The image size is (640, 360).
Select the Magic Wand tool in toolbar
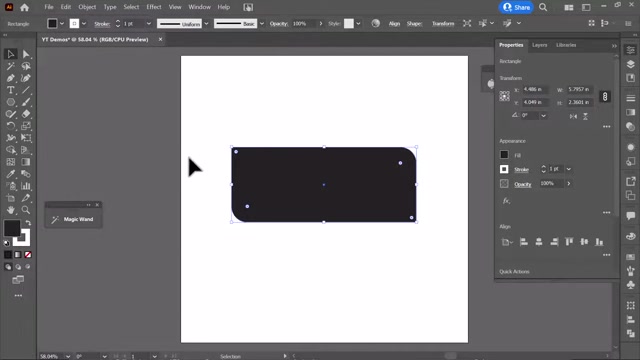11,66
